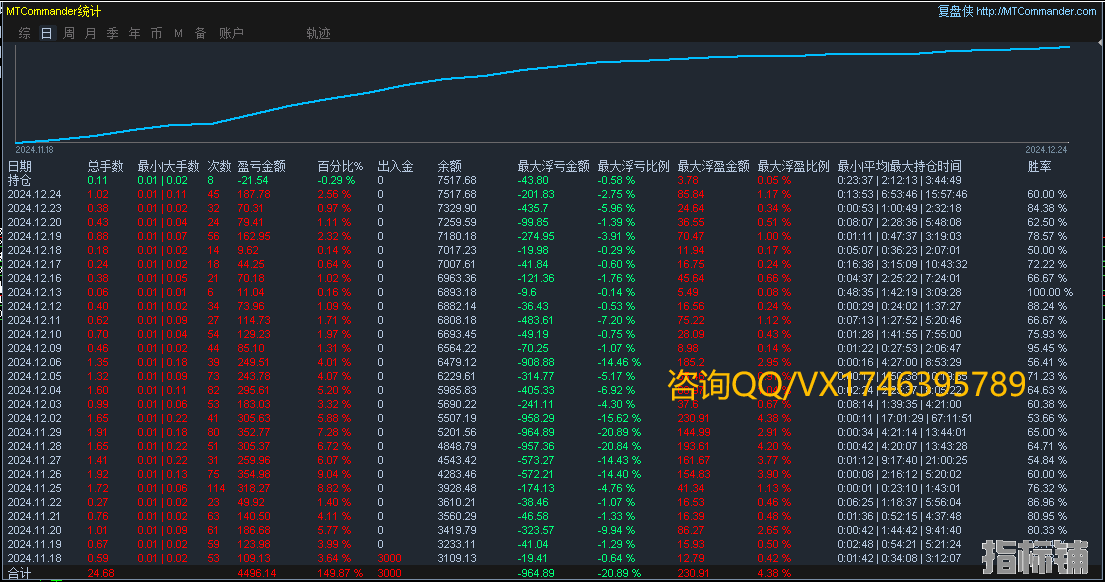Click the 最小|大手数 column header

coord(168,166)
